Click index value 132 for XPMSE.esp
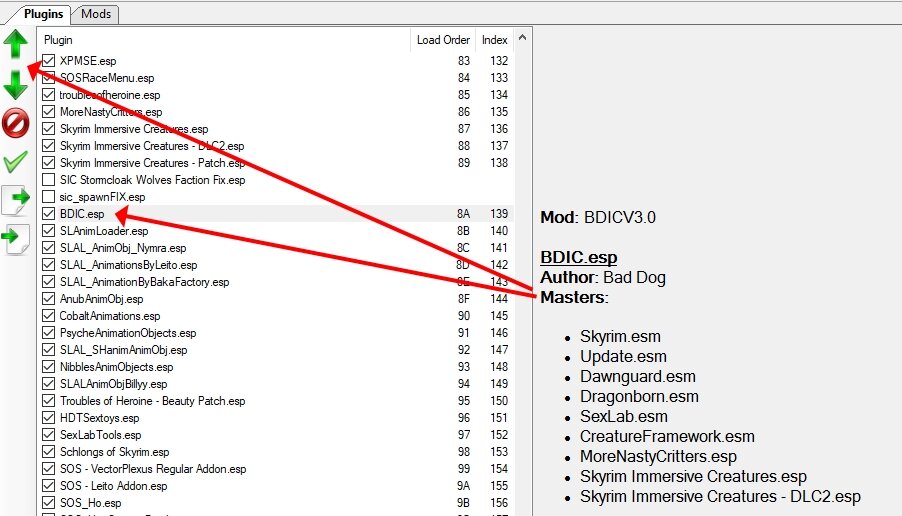The image size is (902, 516). point(499,60)
